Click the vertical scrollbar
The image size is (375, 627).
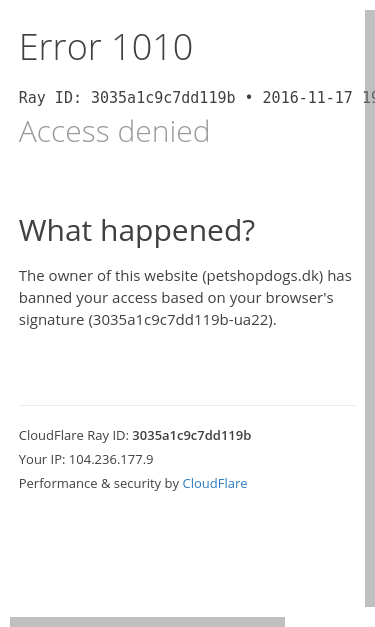pyautogui.click(x=370, y=308)
